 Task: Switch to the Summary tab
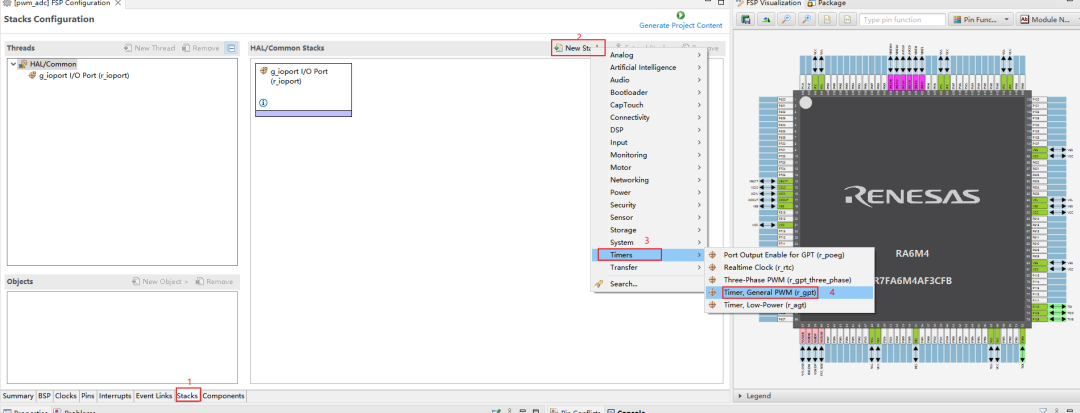coord(18,396)
